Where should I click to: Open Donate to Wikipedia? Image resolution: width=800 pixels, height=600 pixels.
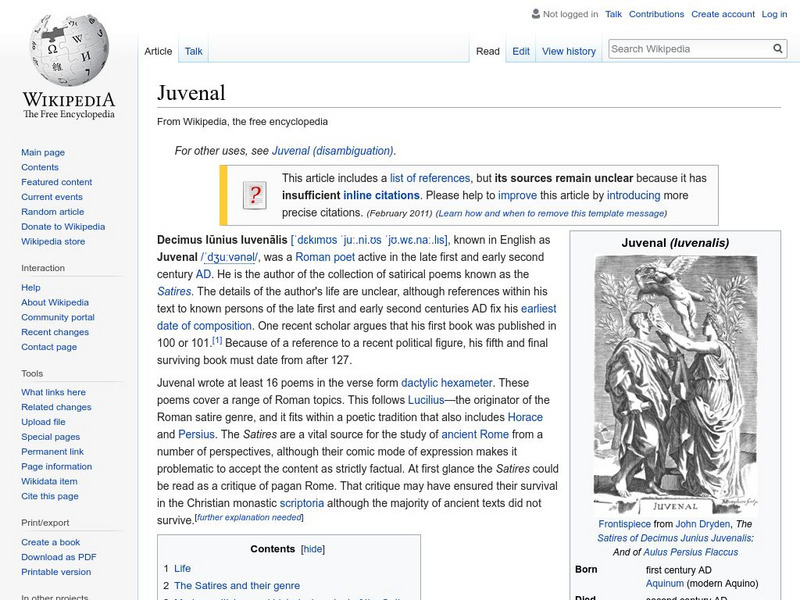tap(63, 227)
